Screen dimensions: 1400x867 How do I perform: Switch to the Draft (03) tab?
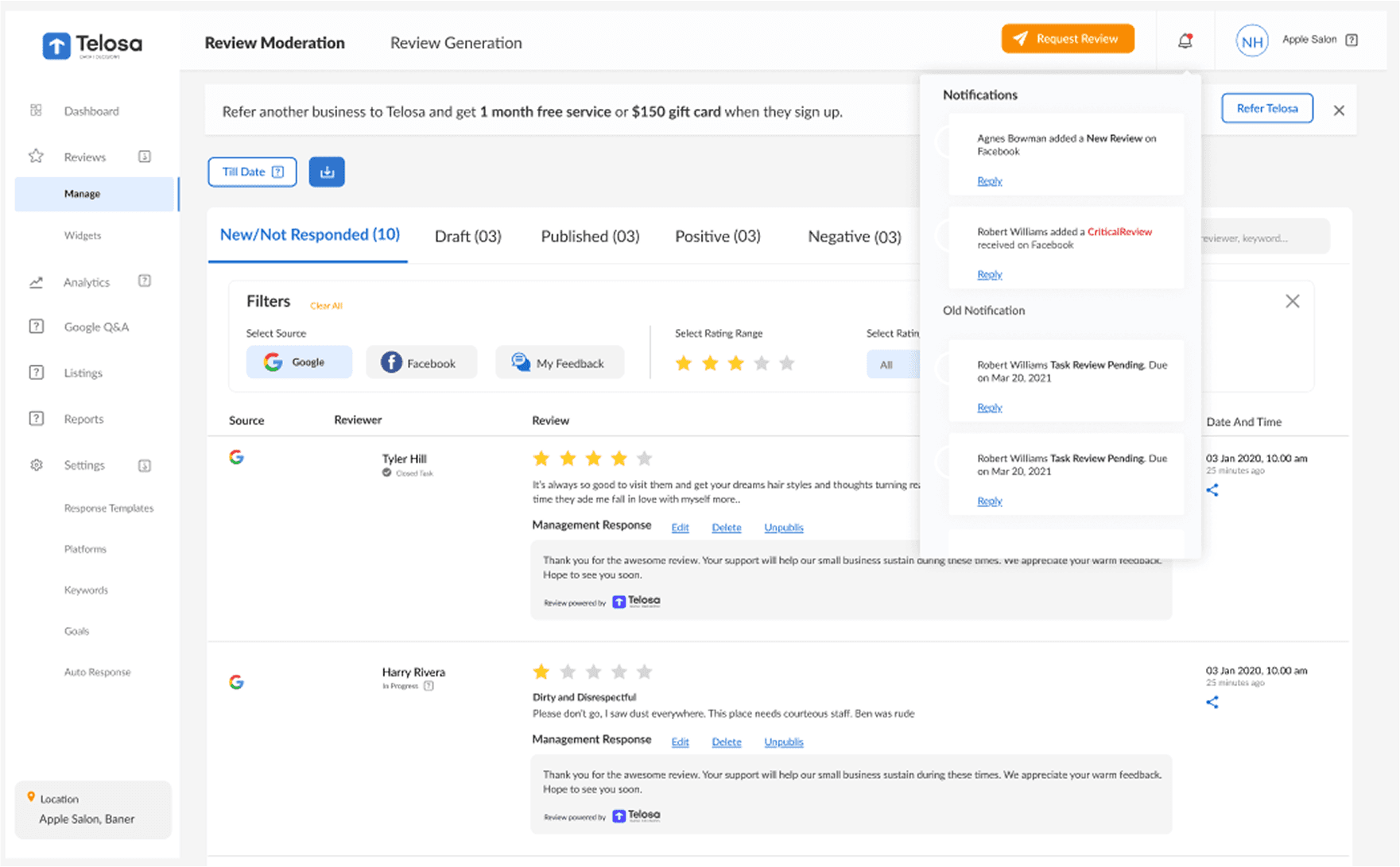[467, 236]
